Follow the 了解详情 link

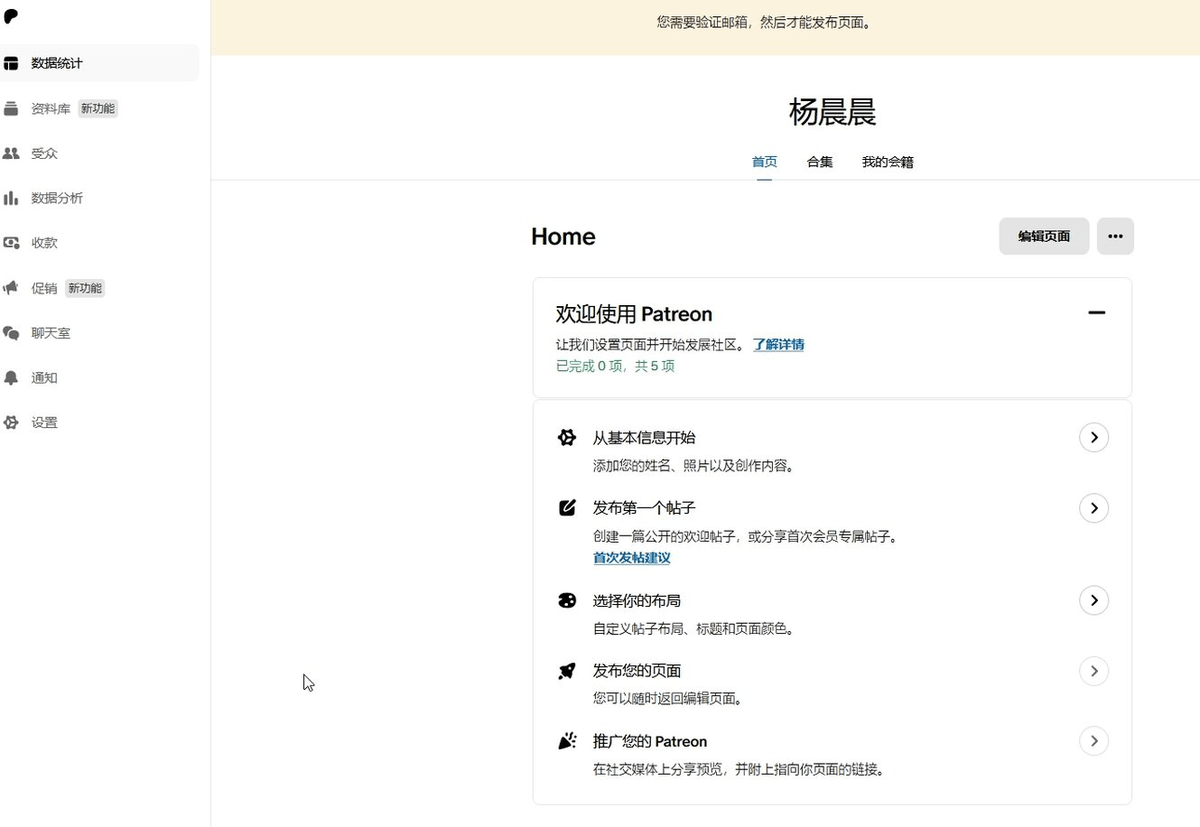pos(779,345)
